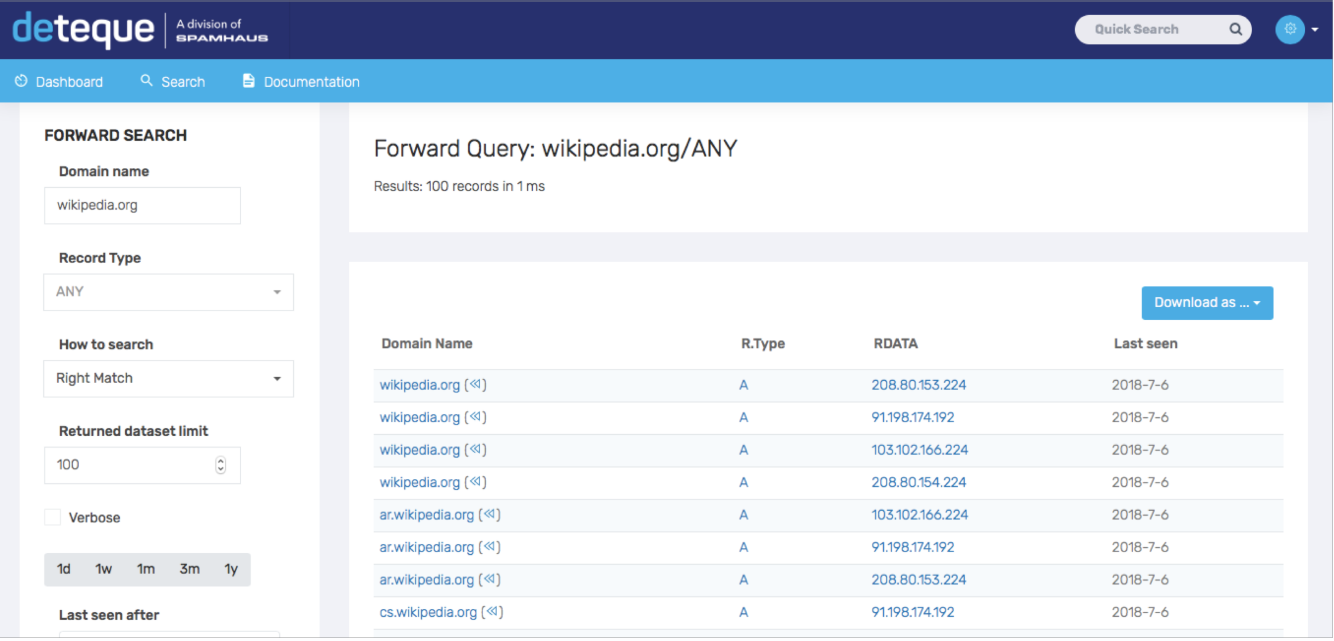Click RDATA 208.80.153.224 in ar.wikipedia.org row

click(919, 580)
